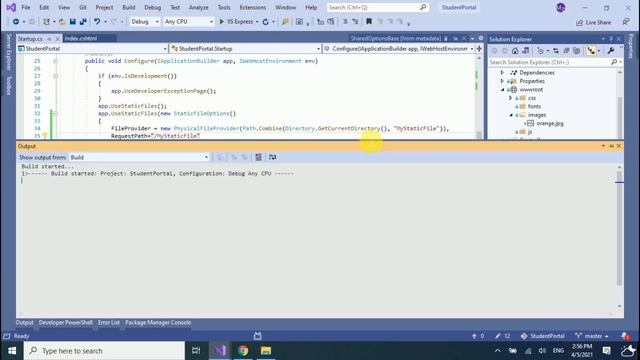Expand the Properties node in Solution Explorer
The image size is (640, 360).
(502, 81)
